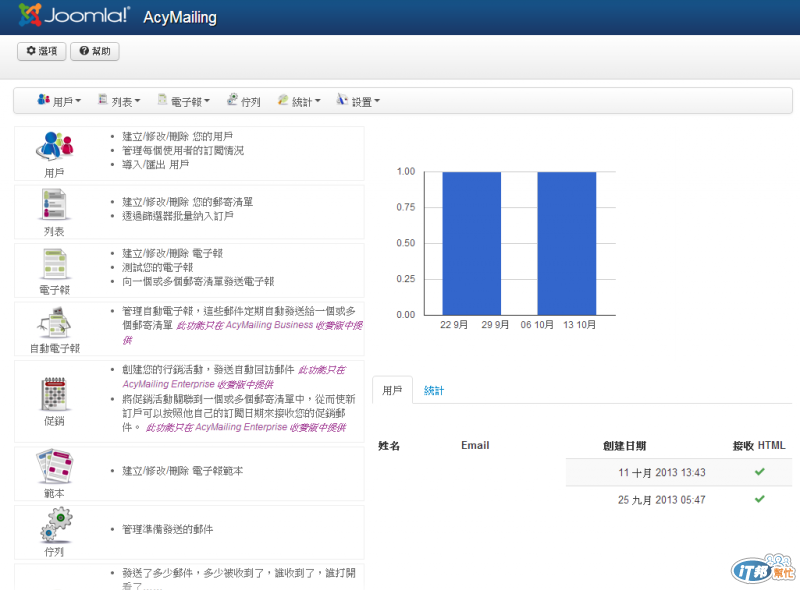800x590 pixels.
Task: Expand the 電子報 menu dropdown
Action: 184,101
